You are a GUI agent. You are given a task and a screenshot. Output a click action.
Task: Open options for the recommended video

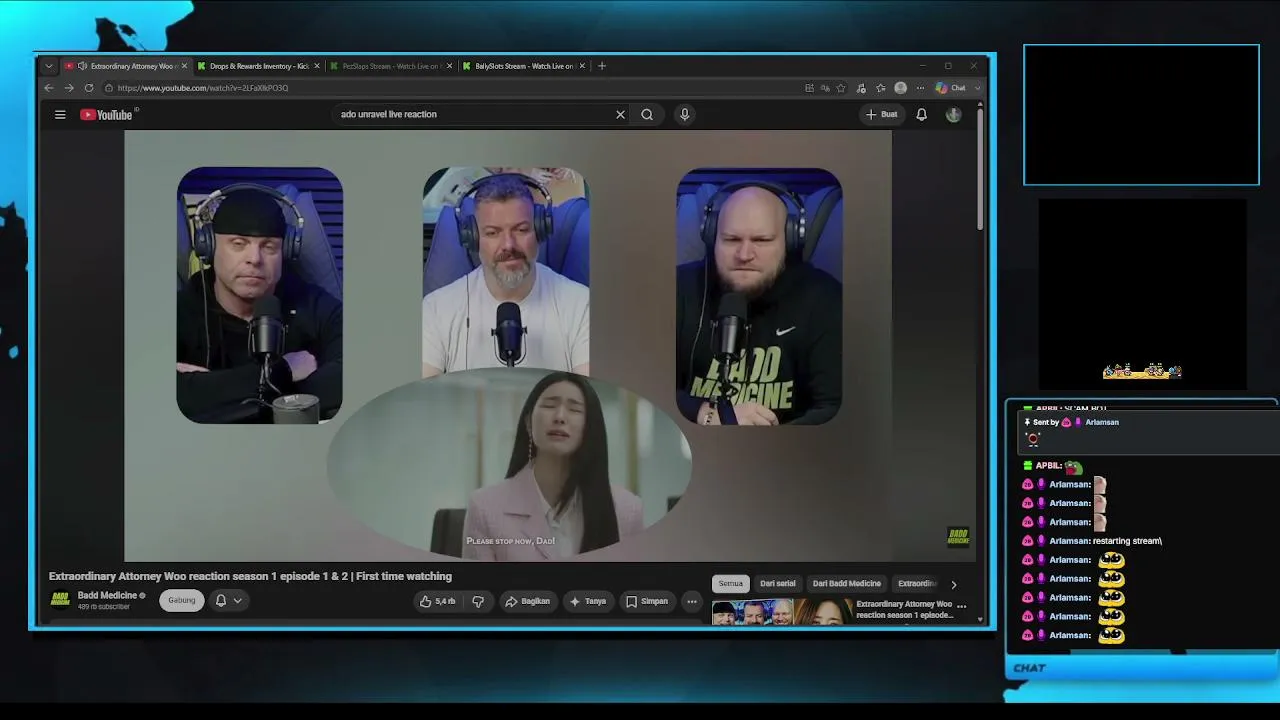click(962, 606)
